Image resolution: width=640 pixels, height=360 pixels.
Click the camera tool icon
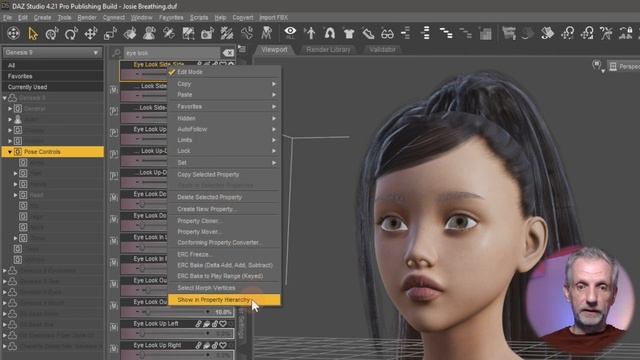[207, 33]
